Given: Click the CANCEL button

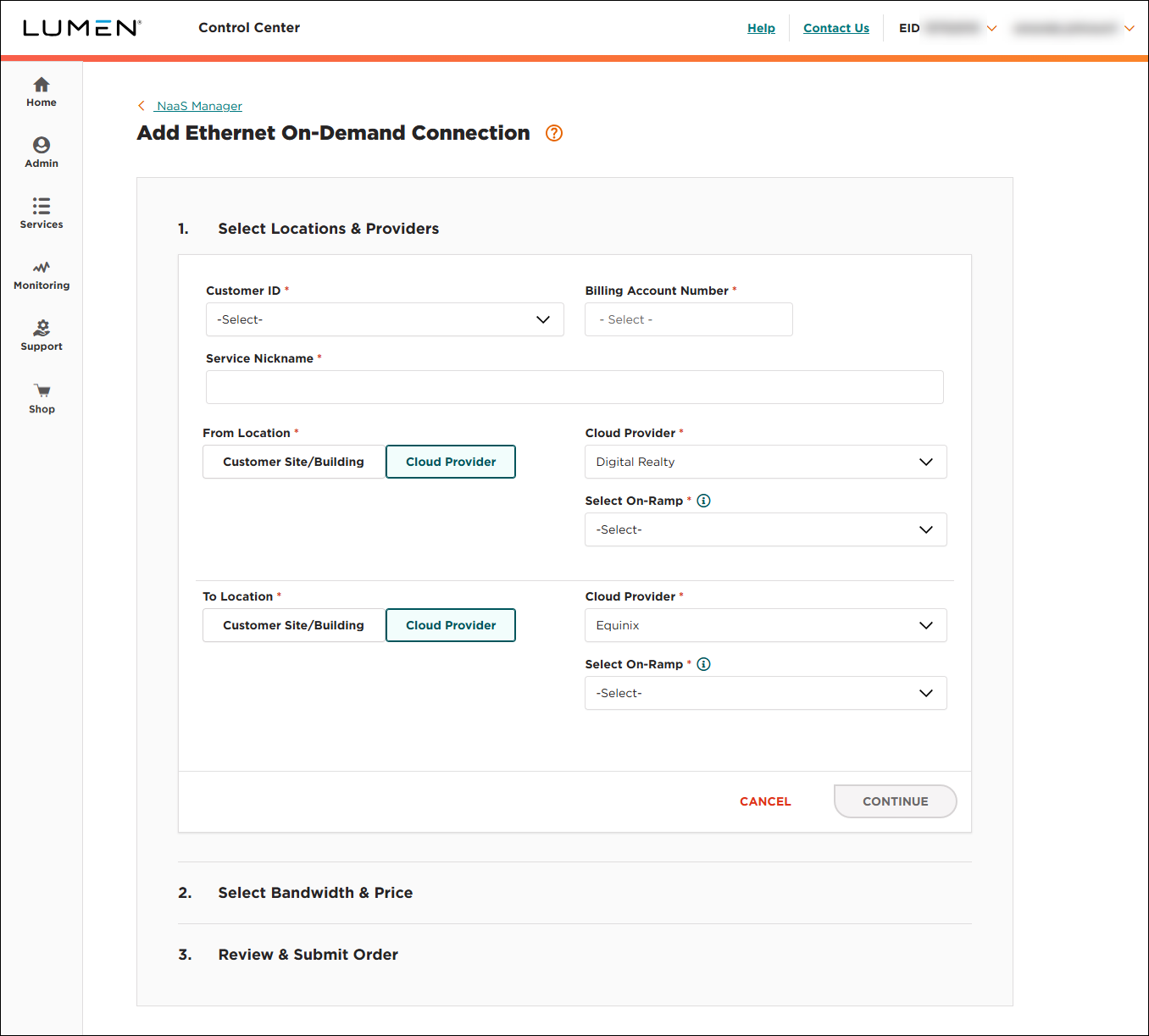Looking at the screenshot, I should [765, 801].
